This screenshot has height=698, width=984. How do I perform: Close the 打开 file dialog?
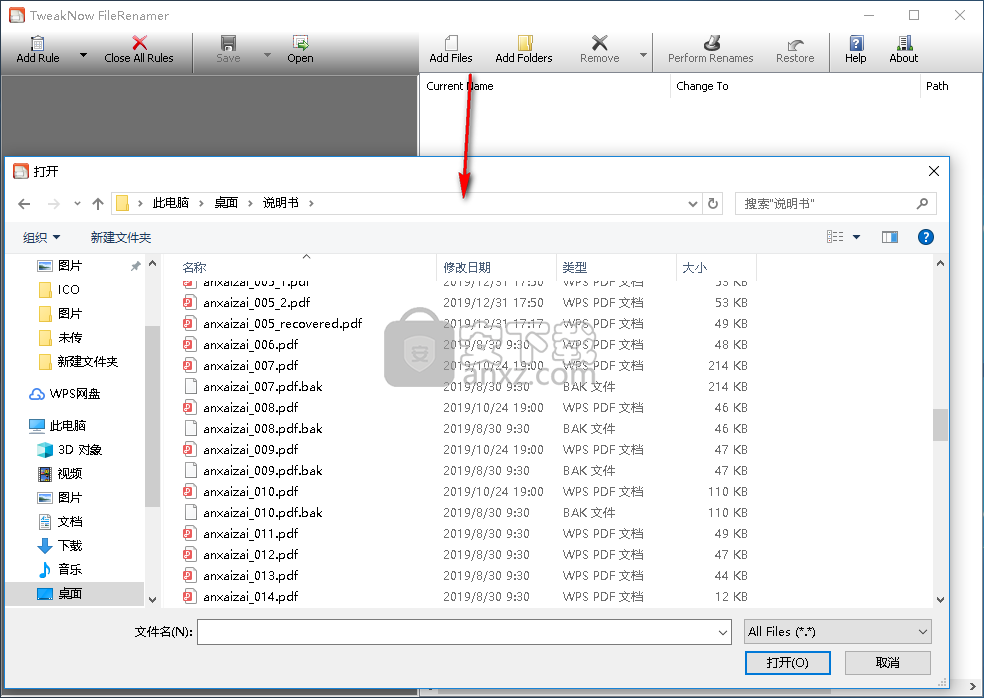934,171
